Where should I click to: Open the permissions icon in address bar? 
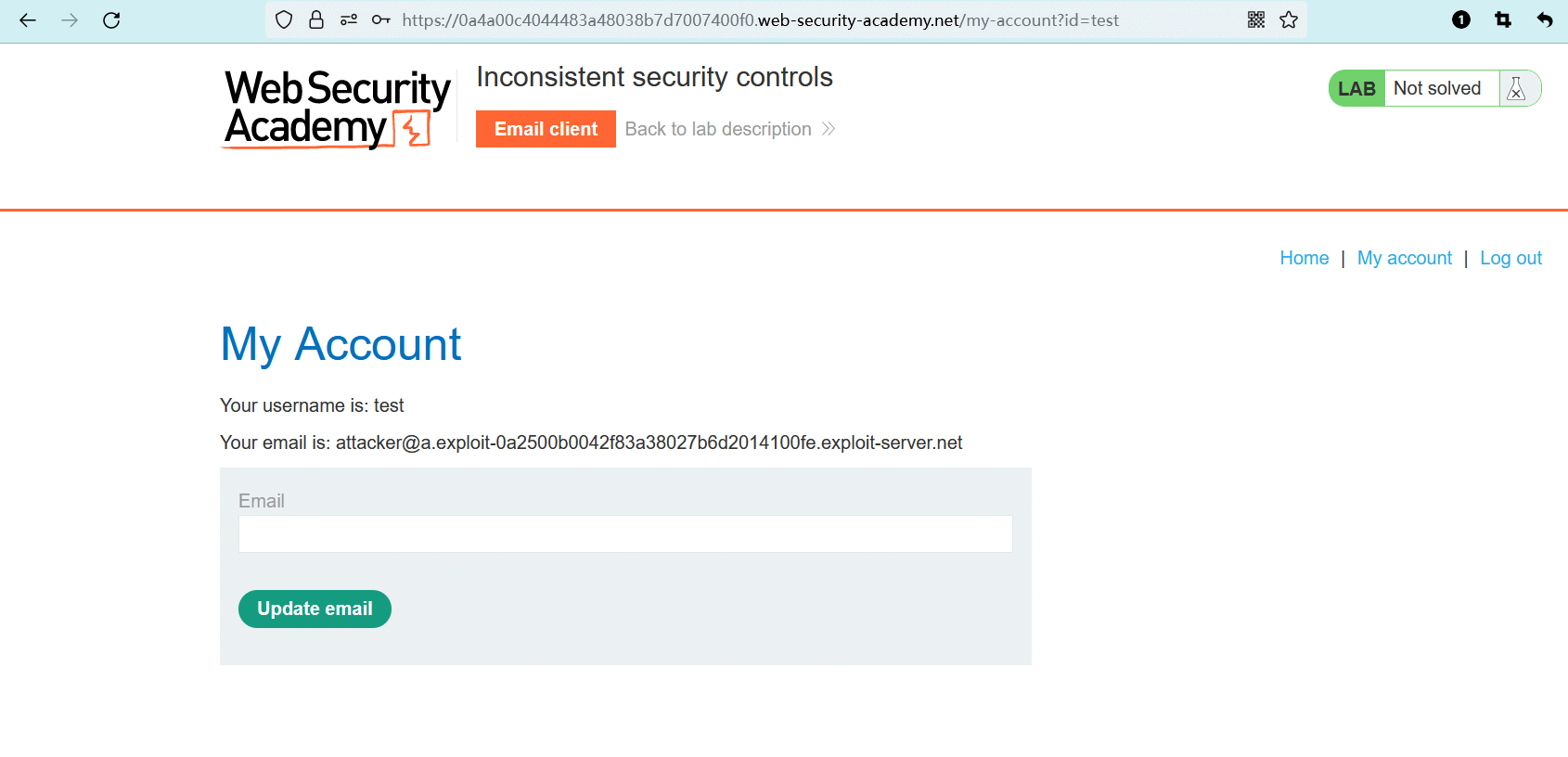pyautogui.click(x=349, y=20)
